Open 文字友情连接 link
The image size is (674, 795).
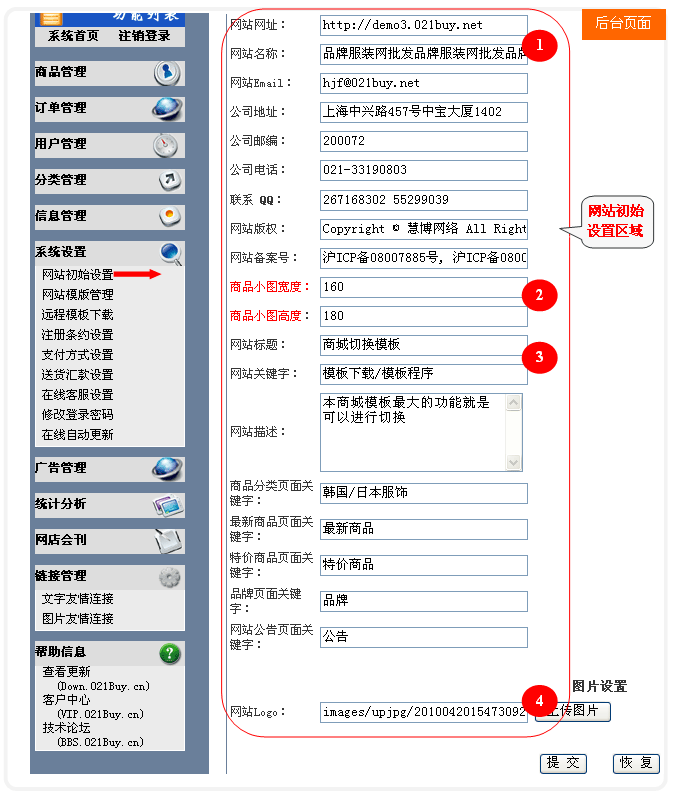tap(78, 599)
